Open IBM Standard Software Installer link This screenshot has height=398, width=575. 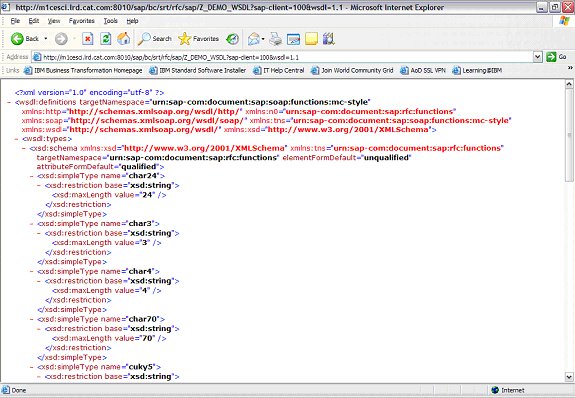(198, 70)
